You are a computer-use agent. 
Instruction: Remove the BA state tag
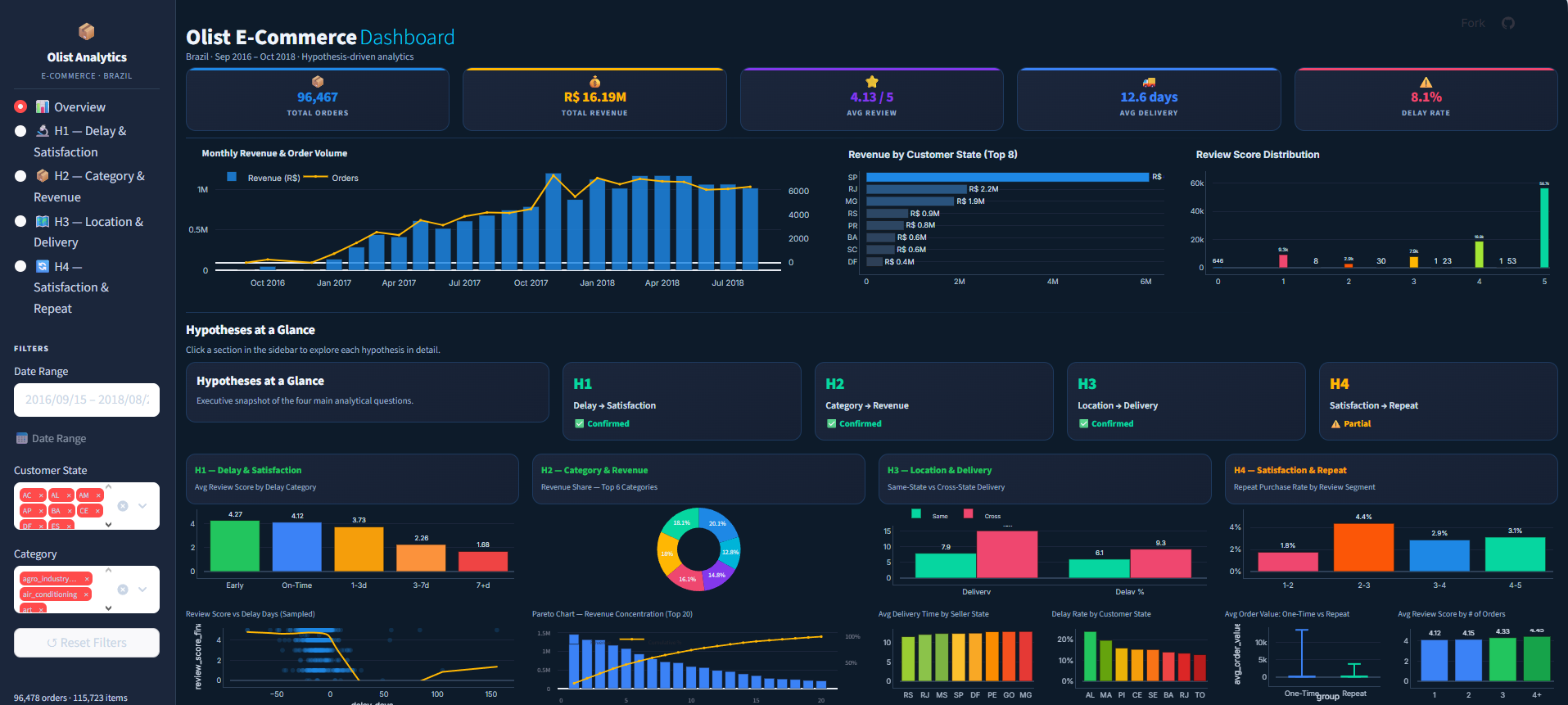(70, 511)
